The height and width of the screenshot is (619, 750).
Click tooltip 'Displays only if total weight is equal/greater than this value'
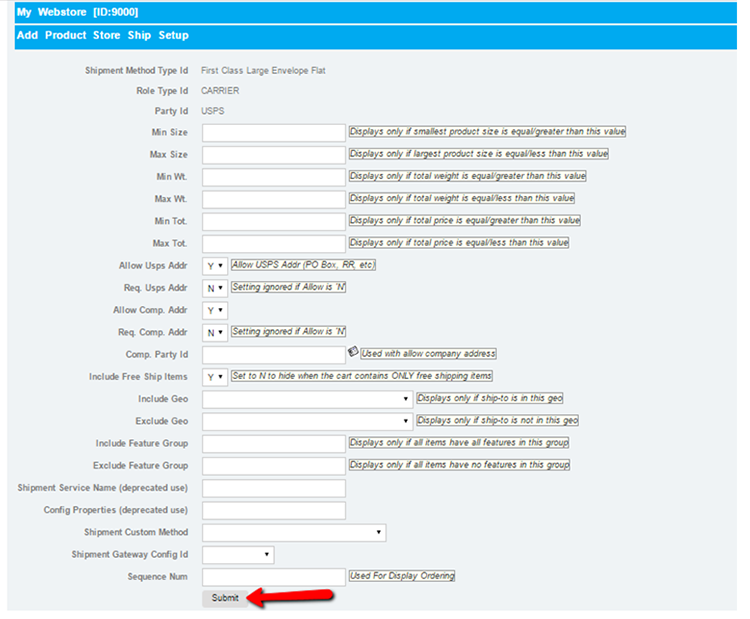pyautogui.click(x=467, y=176)
